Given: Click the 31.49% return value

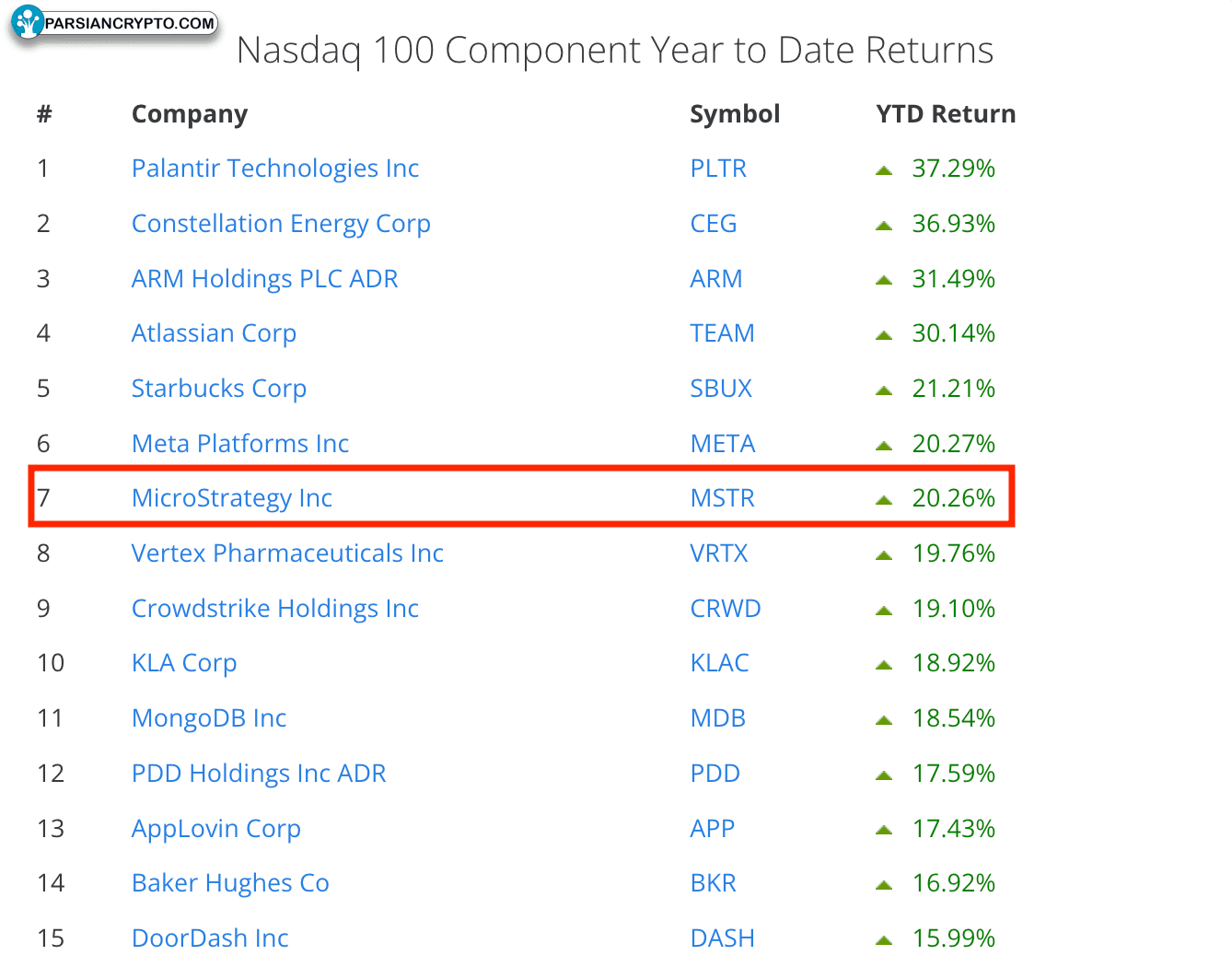Looking at the screenshot, I should pos(954,279).
